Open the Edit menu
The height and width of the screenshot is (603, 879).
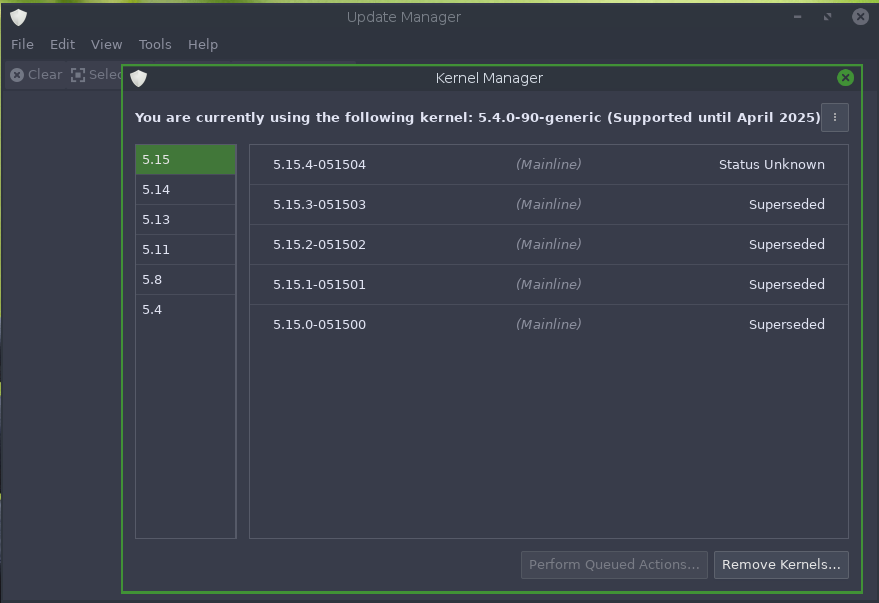(62, 45)
